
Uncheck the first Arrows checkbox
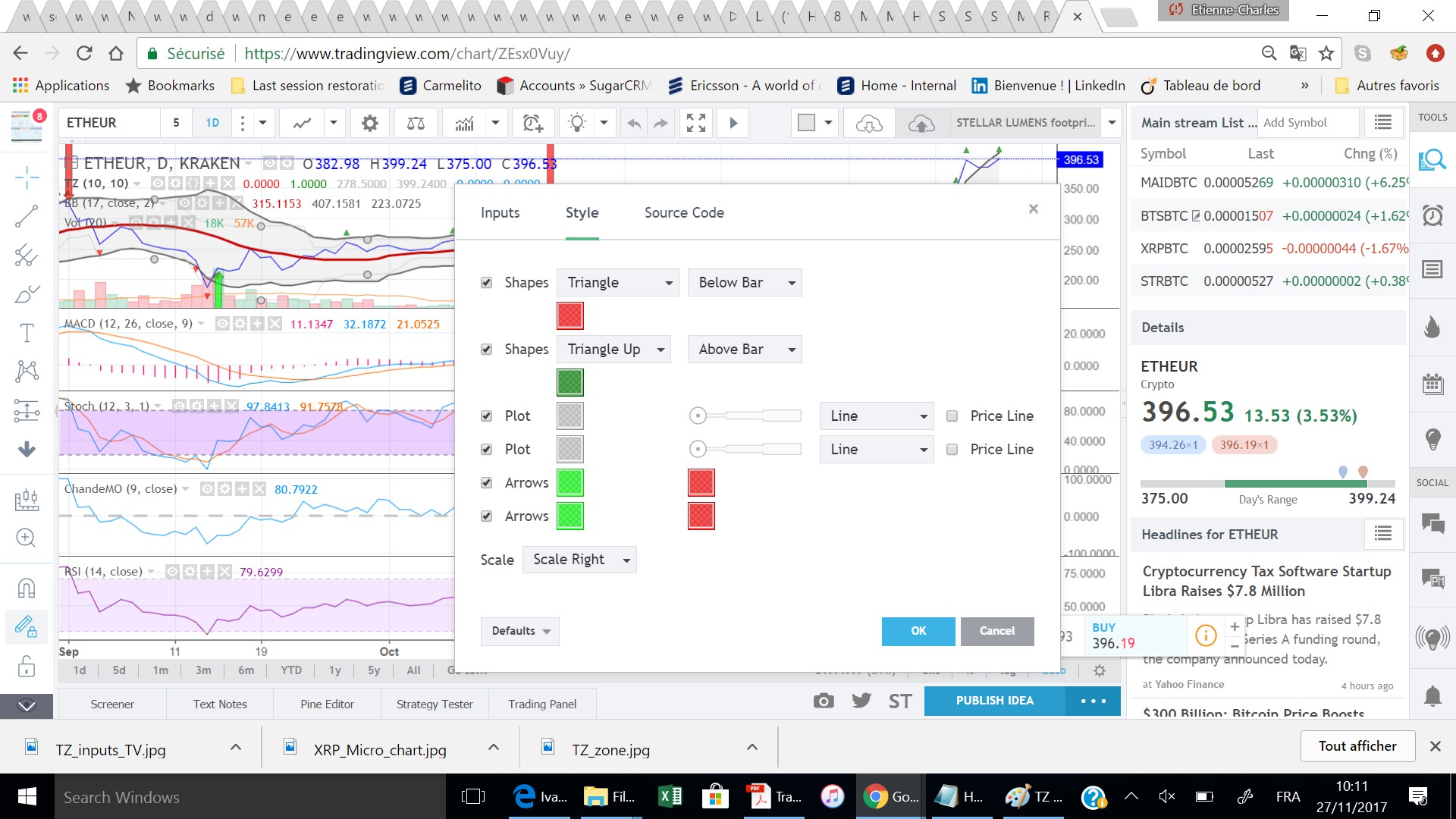[487, 482]
